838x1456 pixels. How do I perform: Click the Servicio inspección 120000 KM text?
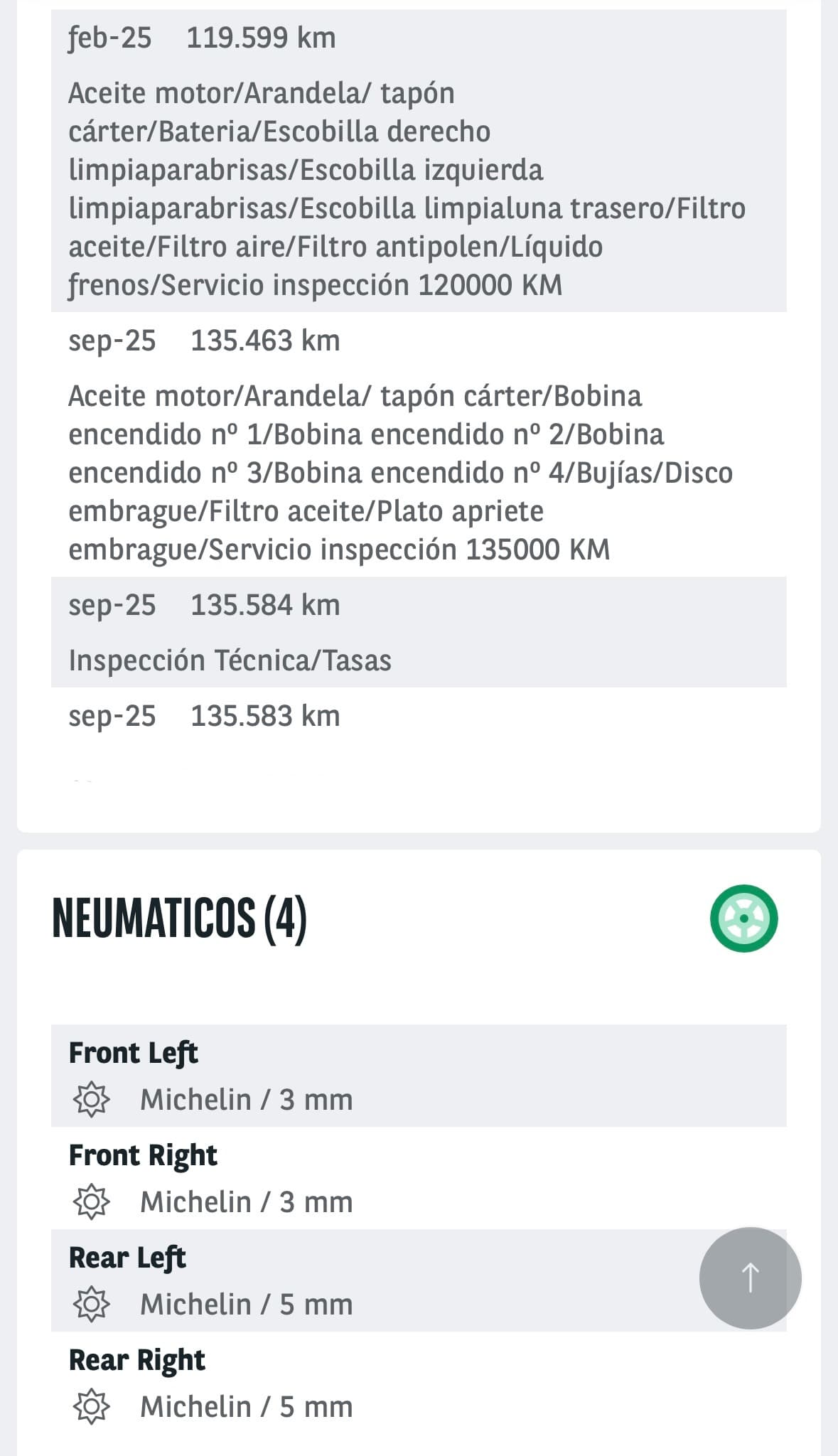[361, 285]
